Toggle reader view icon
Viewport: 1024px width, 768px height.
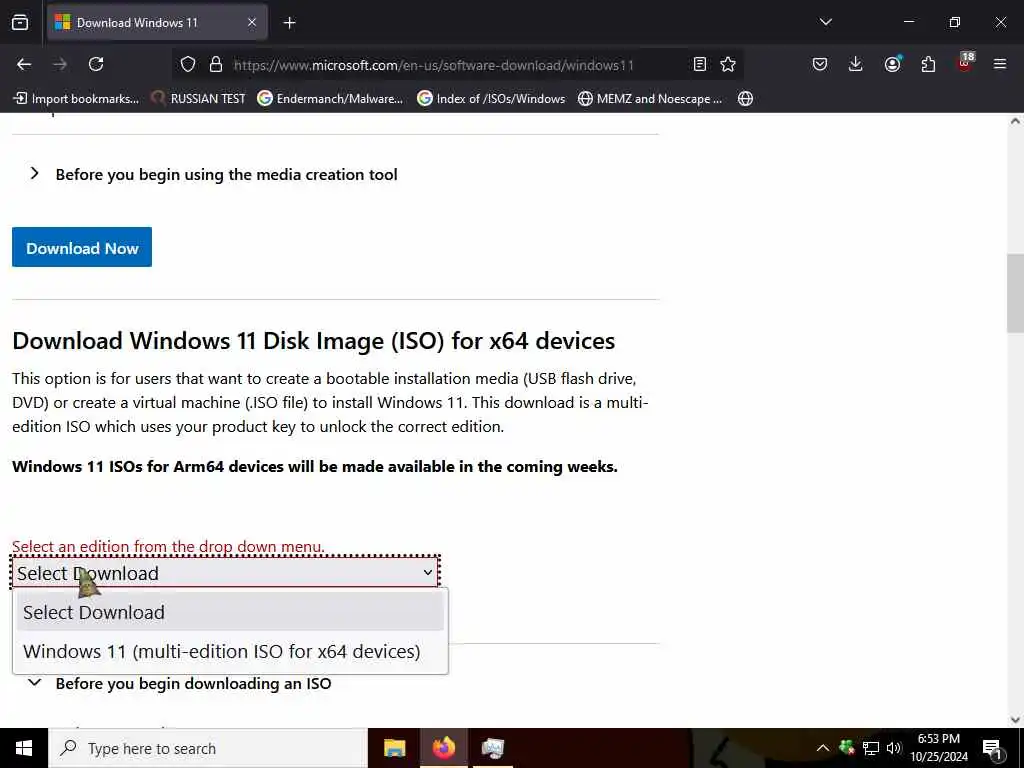pos(699,64)
